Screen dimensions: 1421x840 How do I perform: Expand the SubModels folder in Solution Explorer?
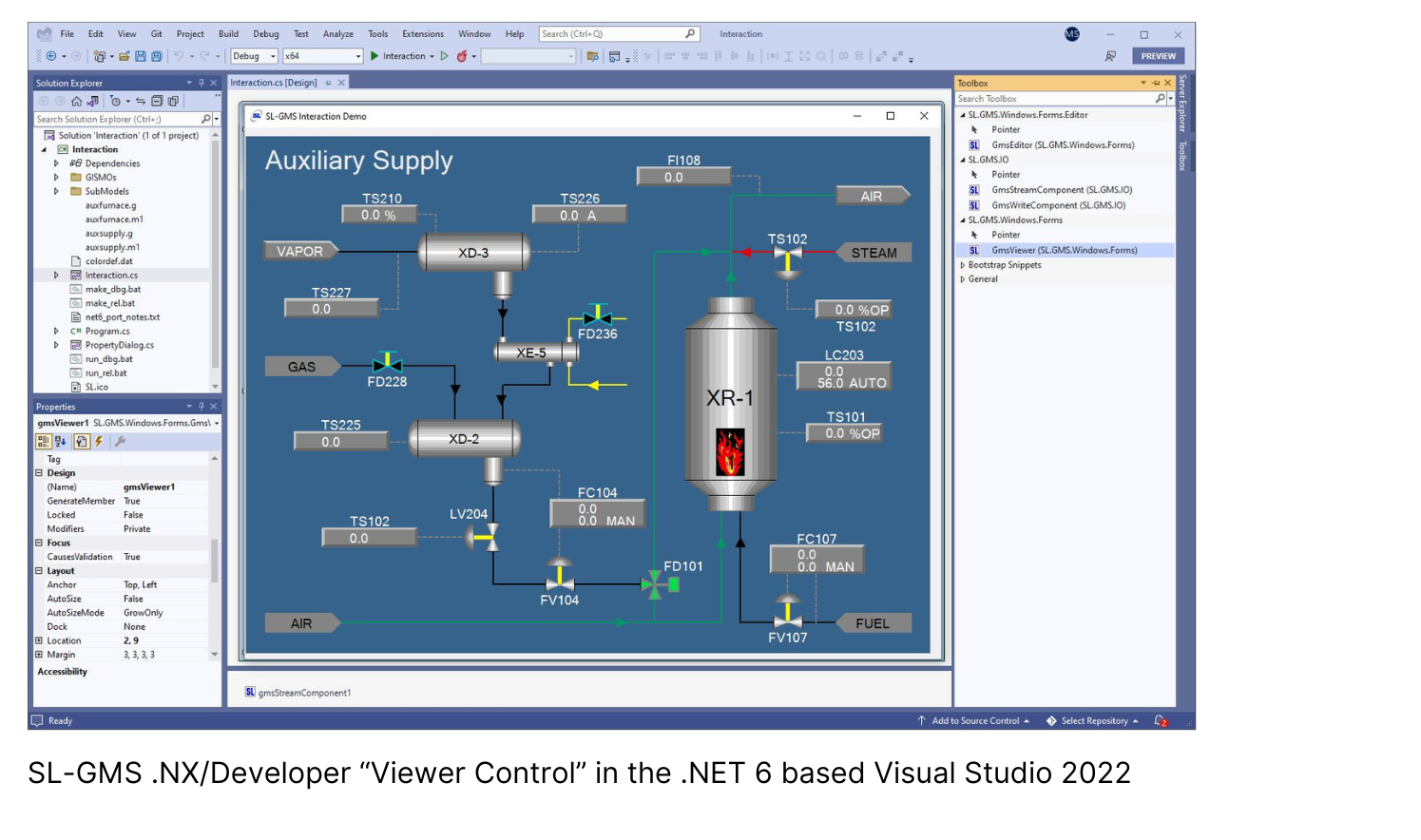point(56,191)
